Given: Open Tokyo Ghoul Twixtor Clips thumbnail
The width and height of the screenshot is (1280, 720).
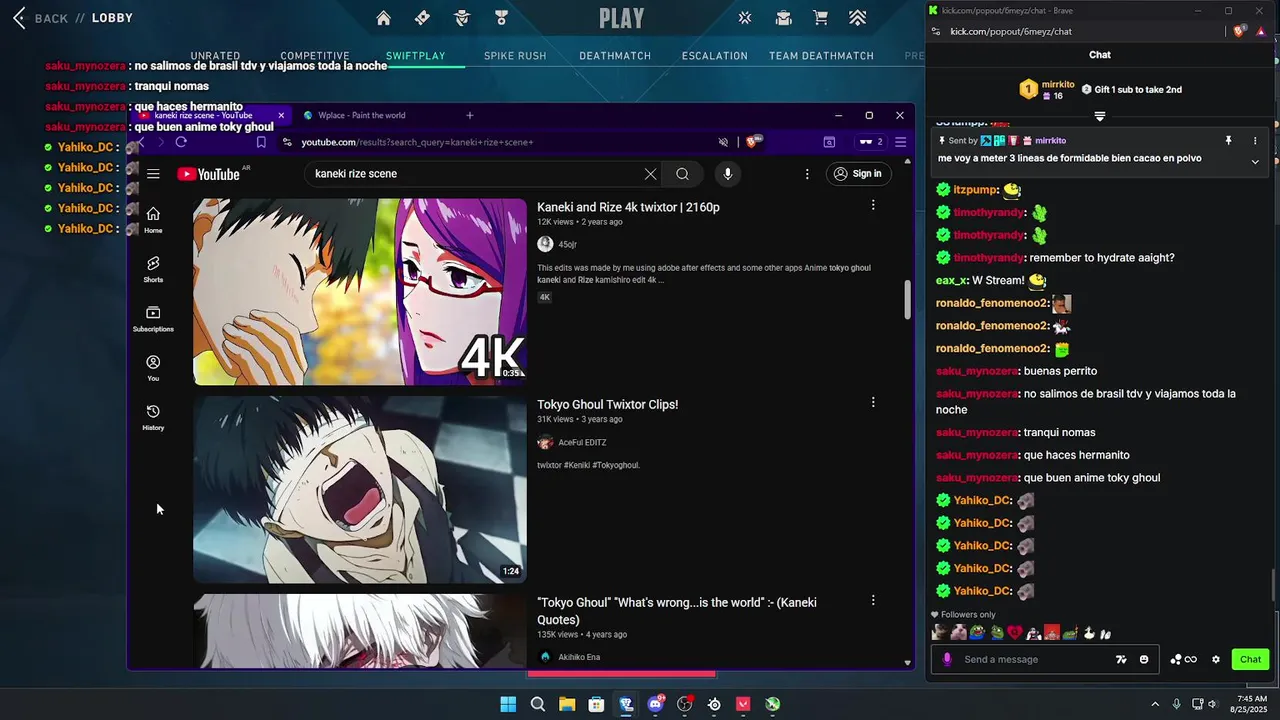Looking at the screenshot, I should pos(360,489).
